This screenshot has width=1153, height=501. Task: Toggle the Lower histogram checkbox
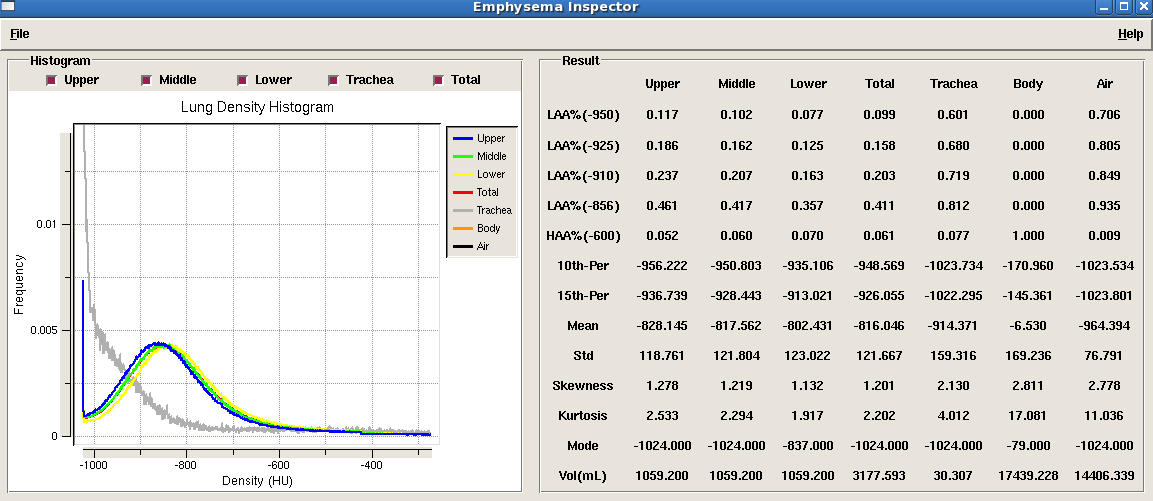(x=242, y=80)
